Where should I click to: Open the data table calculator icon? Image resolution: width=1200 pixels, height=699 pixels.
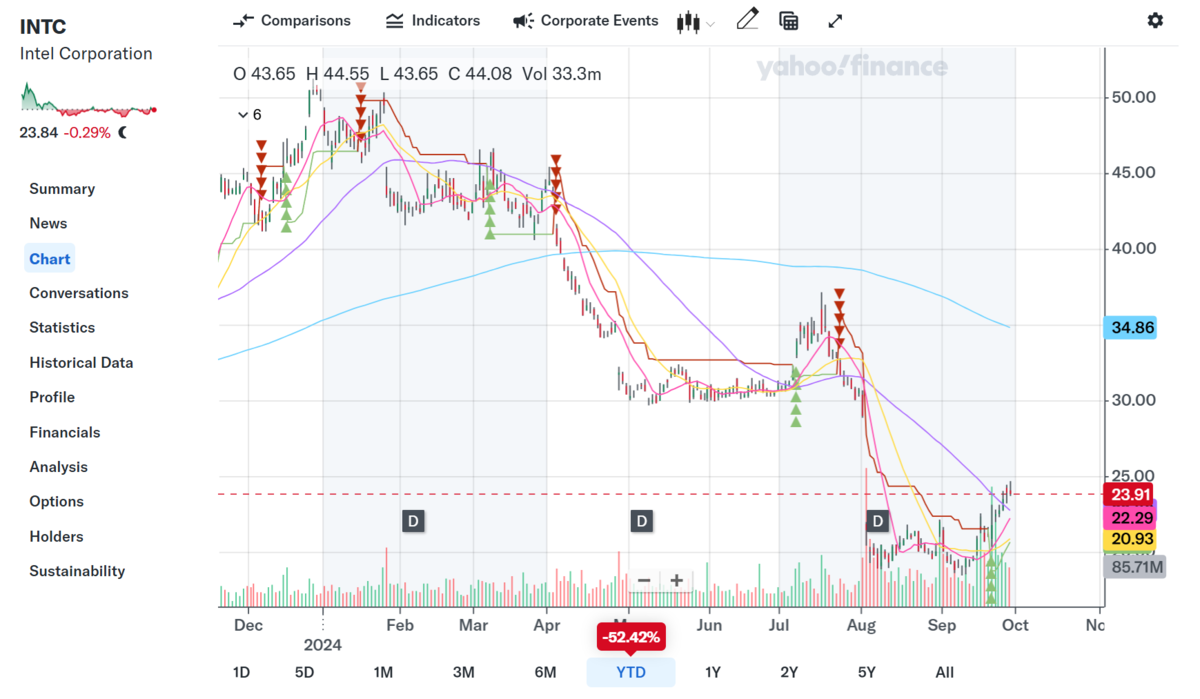pos(789,21)
